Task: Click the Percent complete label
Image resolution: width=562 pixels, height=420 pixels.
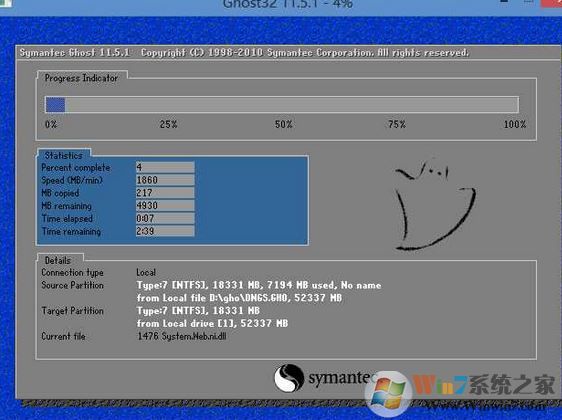Action: click(76, 168)
